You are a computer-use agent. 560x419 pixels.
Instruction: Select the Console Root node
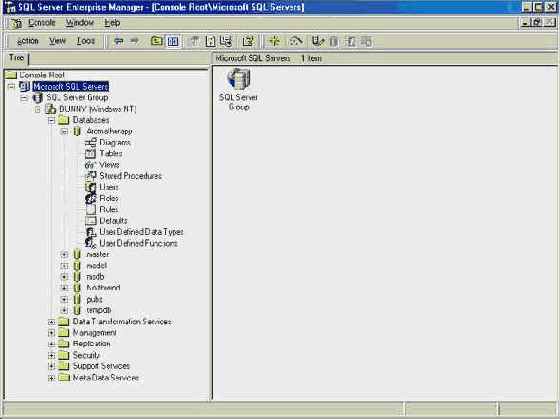click(x=42, y=75)
